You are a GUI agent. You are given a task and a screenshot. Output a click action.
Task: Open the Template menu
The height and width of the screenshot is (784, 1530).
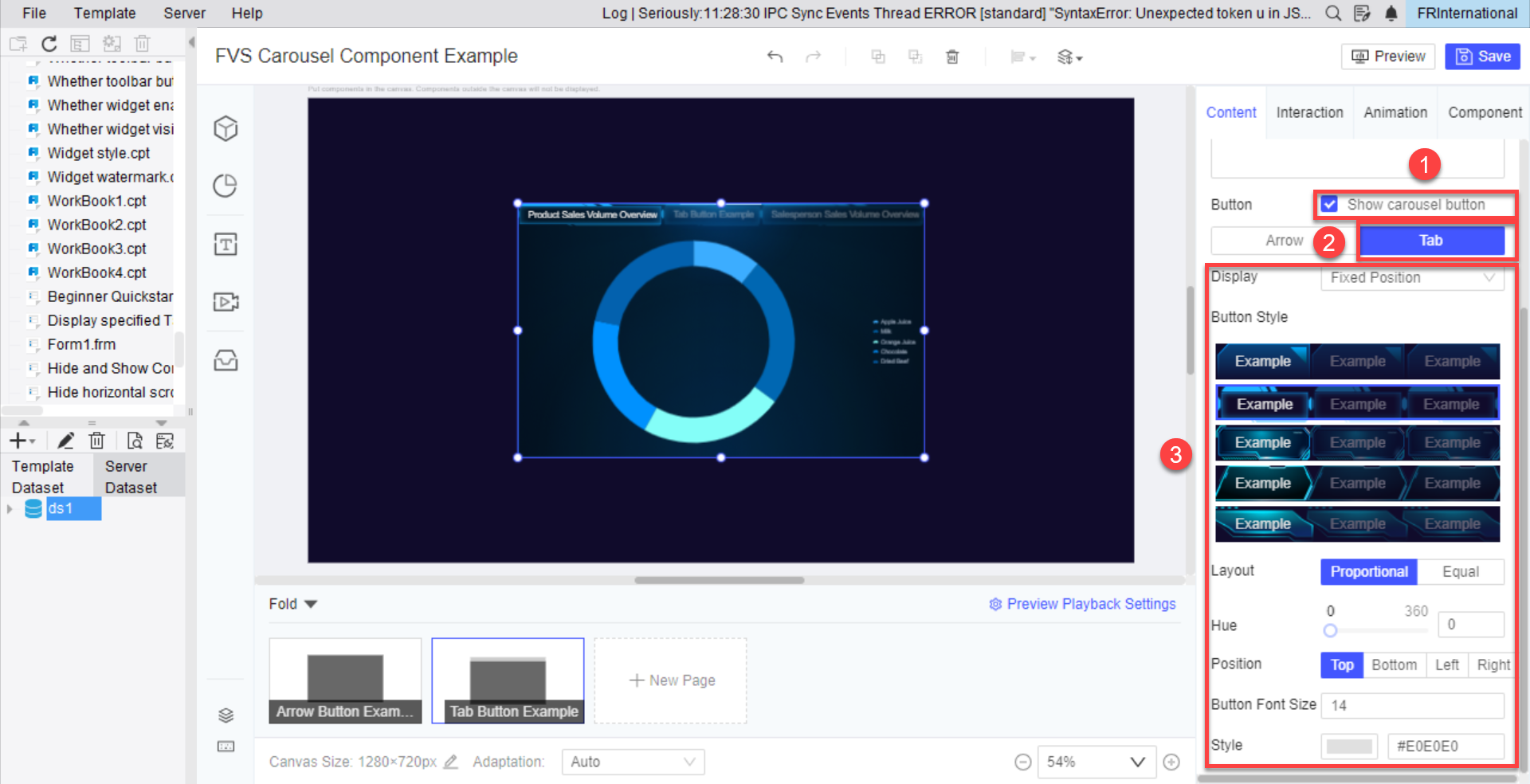click(104, 14)
